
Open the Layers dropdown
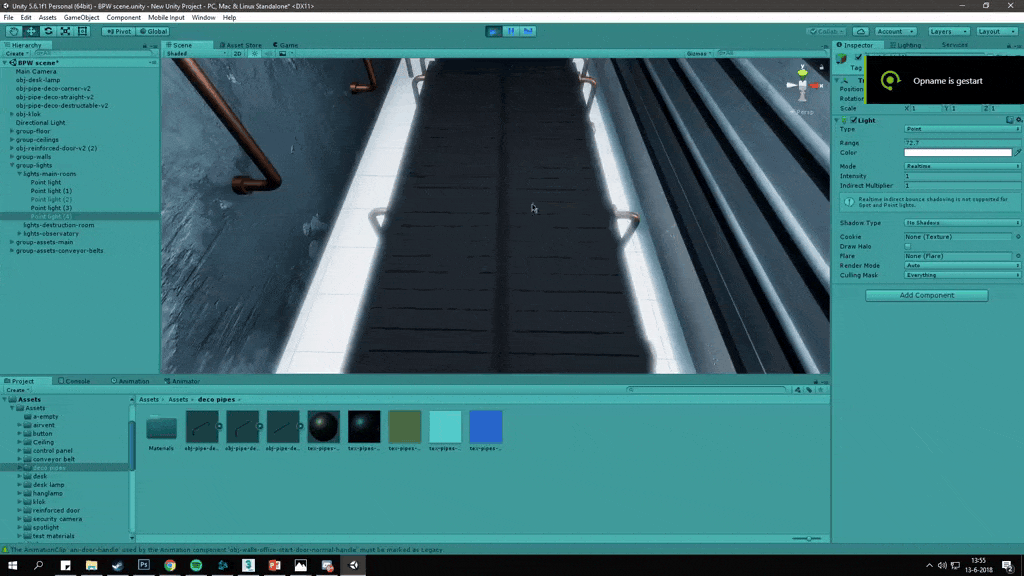point(947,31)
